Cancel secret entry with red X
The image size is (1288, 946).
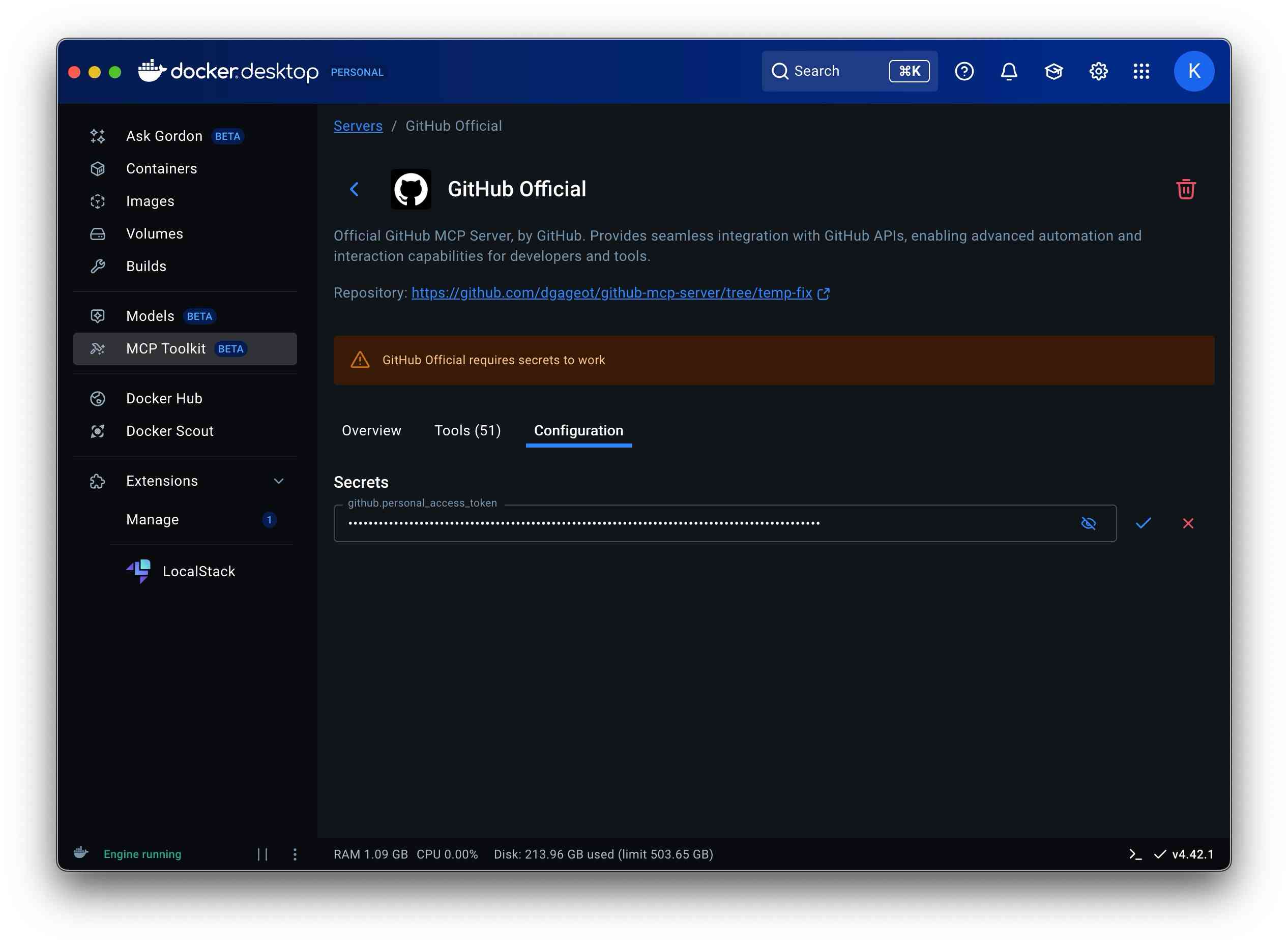click(1188, 523)
